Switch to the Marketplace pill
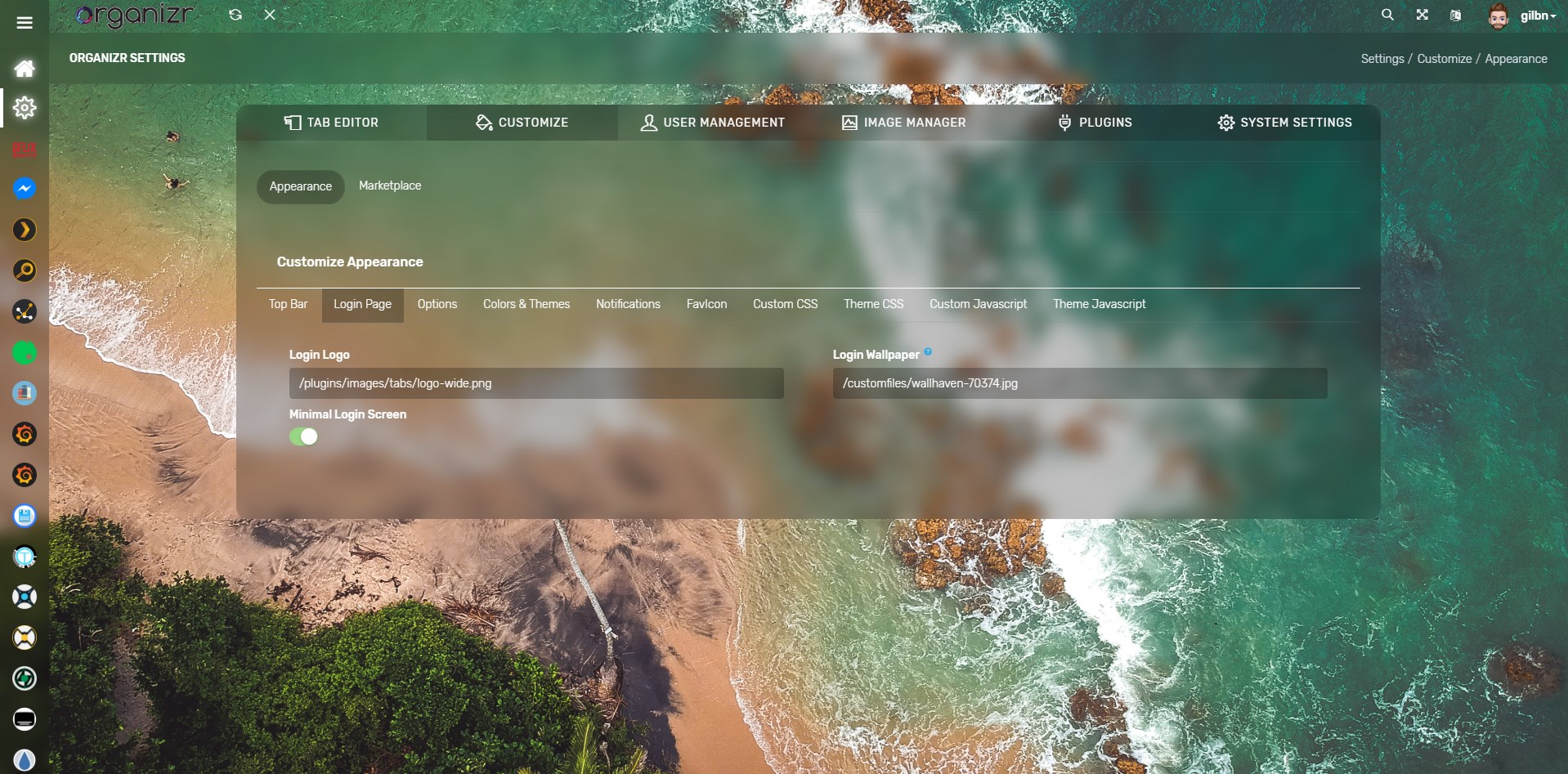The image size is (1568, 774). pyautogui.click(x=390, y=186)
